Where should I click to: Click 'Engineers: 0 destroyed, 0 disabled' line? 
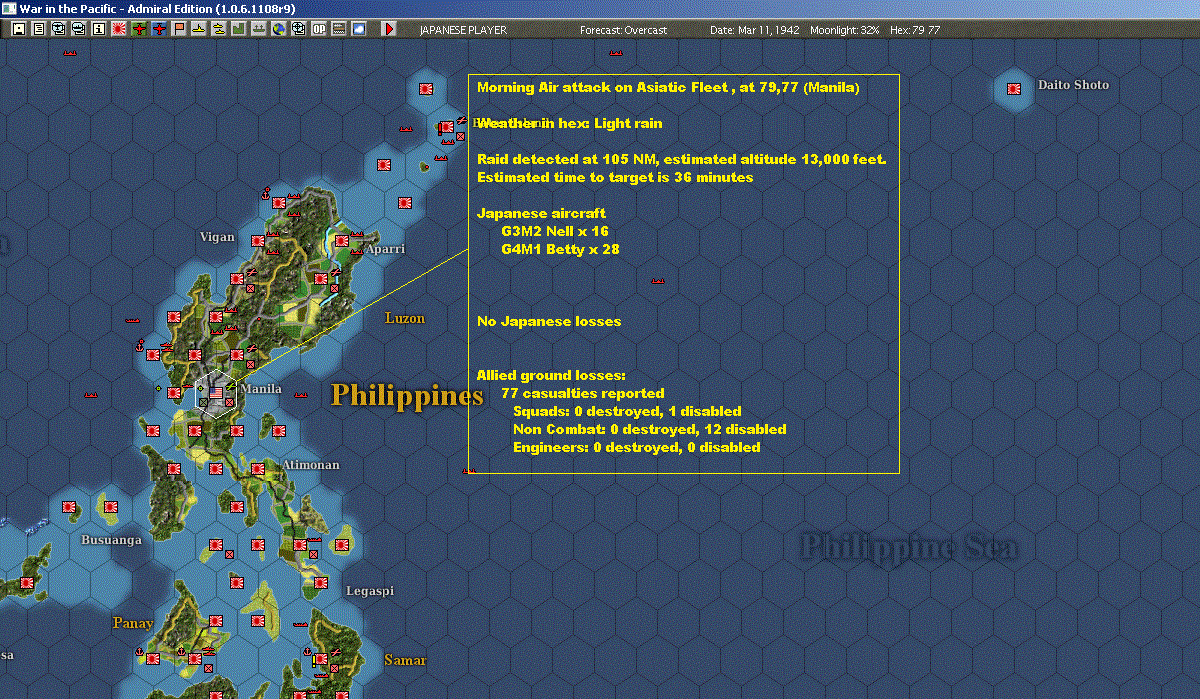[636, 447]
